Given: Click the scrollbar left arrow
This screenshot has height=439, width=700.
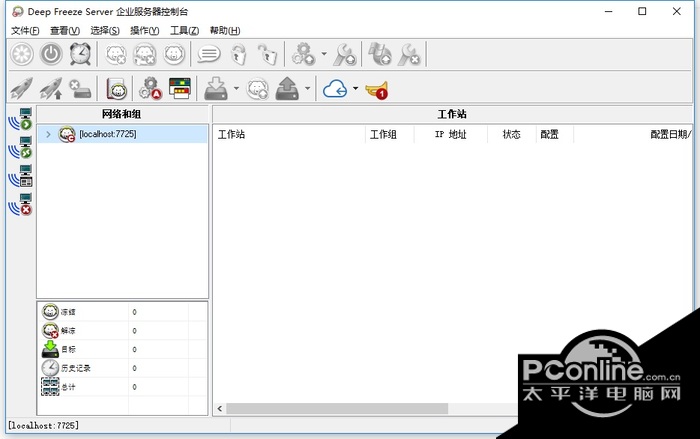Looking at the screenshot, I should tap(220, 408).
